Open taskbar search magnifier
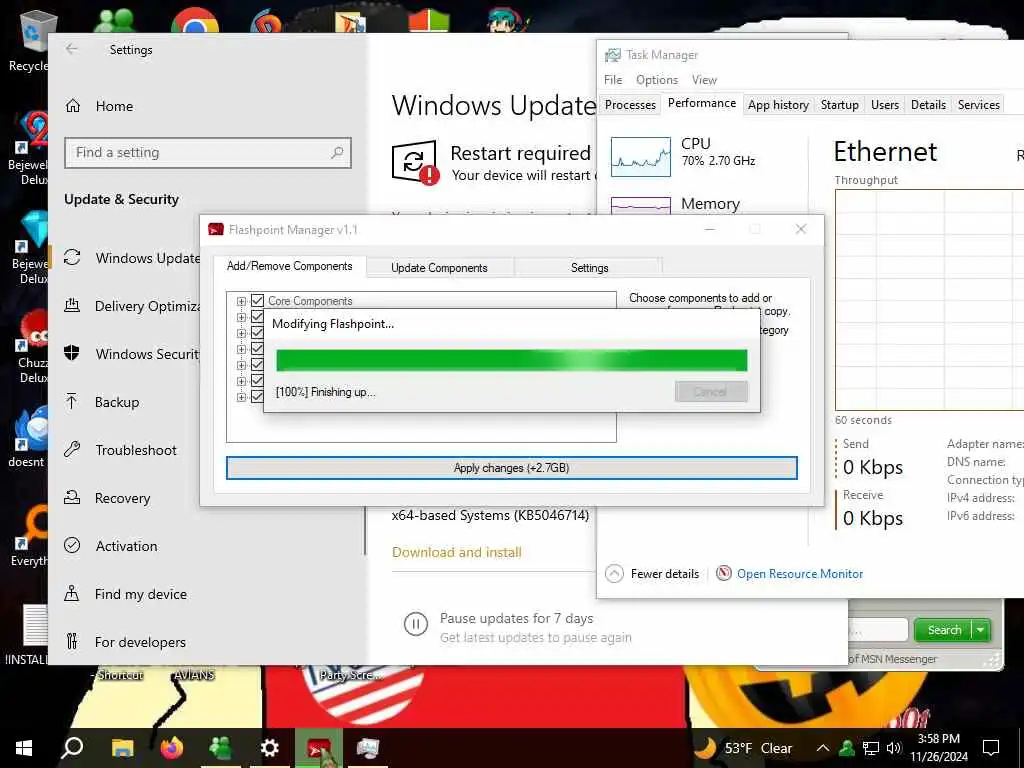 [x=72, y=748]
